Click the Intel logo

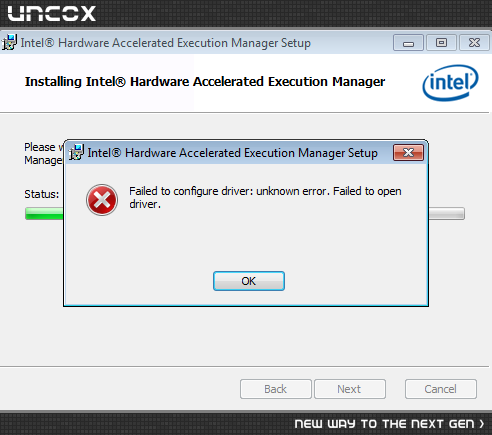point(450,83)
